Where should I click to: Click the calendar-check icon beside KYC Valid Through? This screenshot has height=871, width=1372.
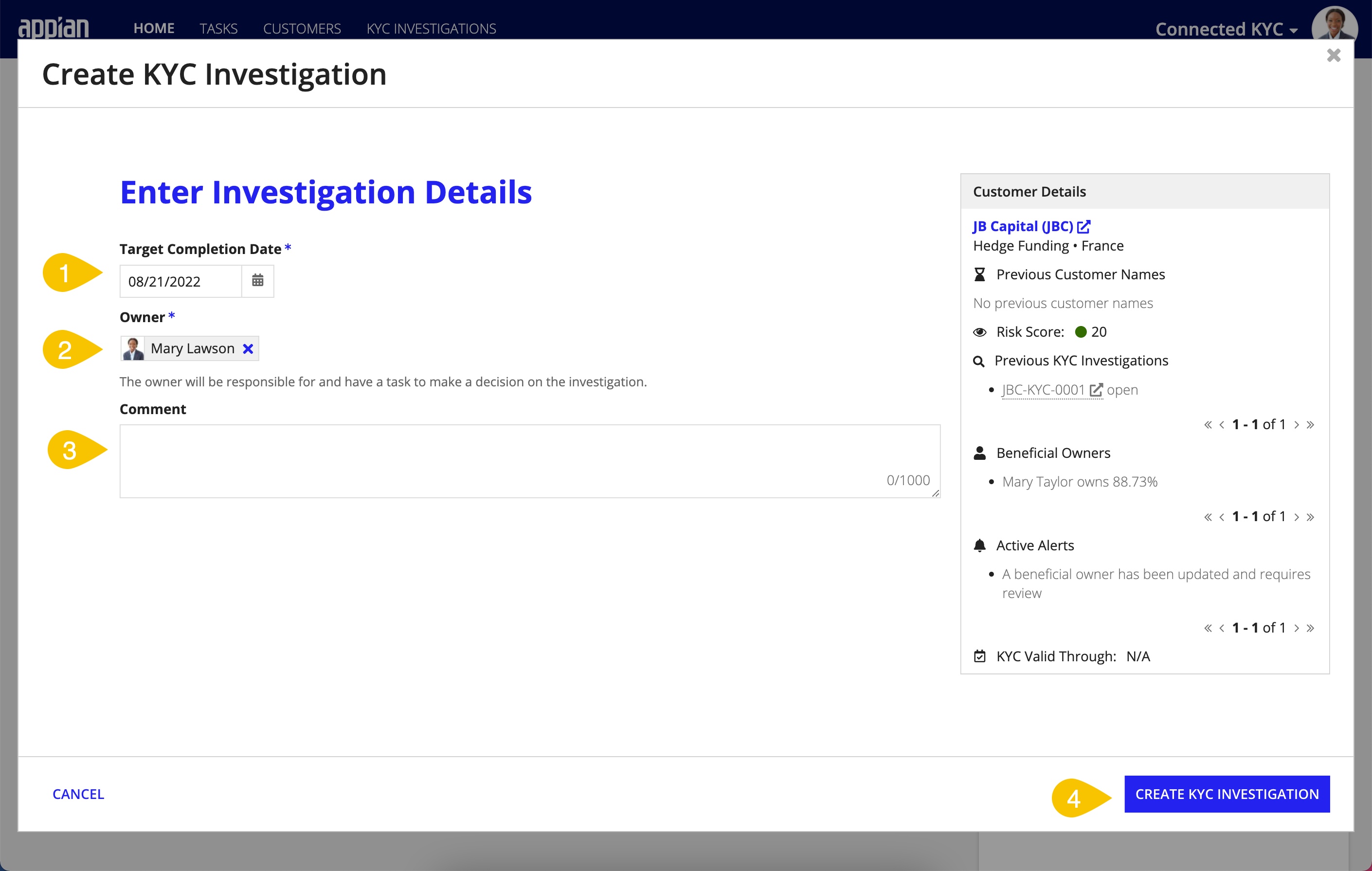click(979, 657)
